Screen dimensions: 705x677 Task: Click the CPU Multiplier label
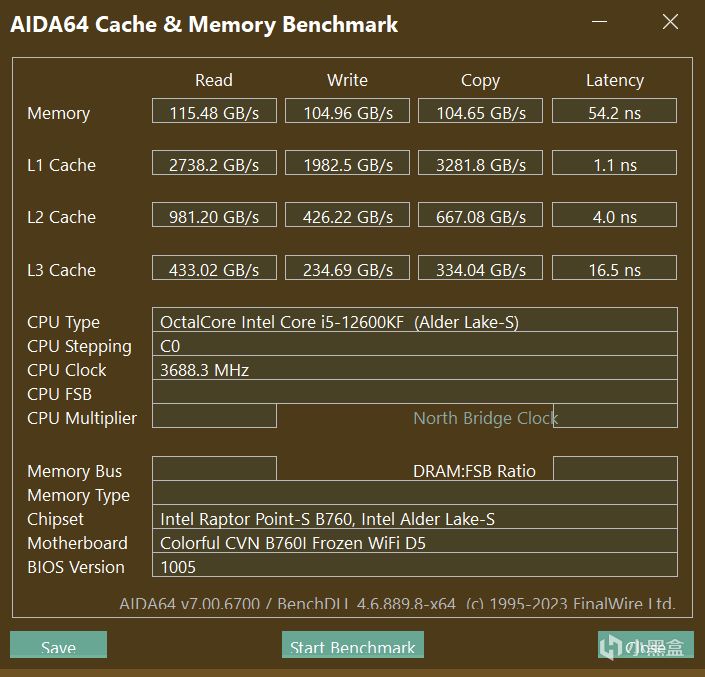(x=82, y=419)
